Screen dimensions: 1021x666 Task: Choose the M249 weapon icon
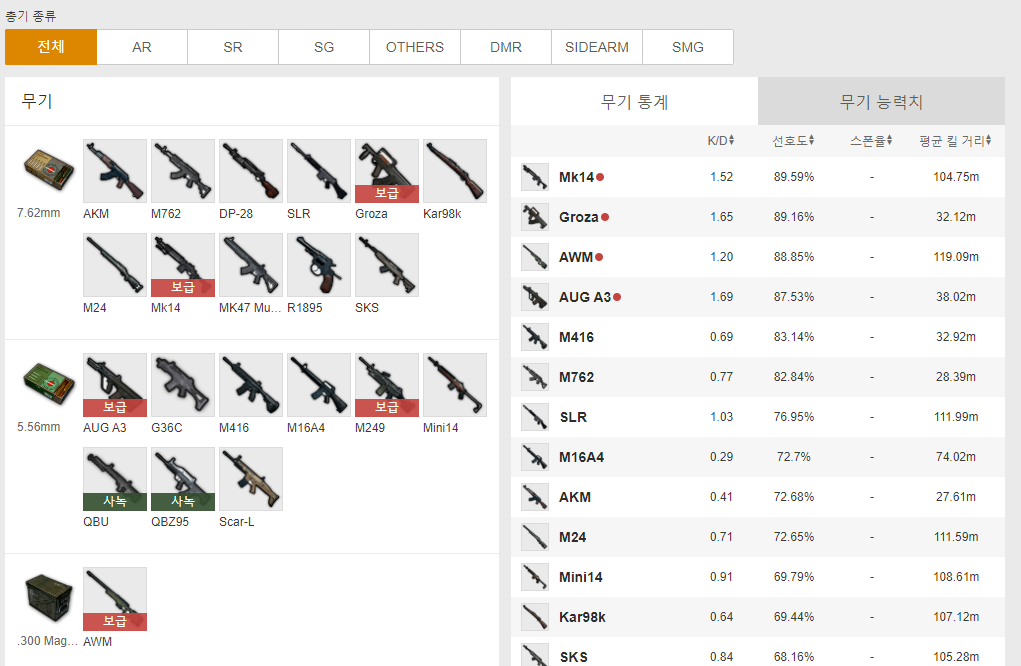[387, 385]
